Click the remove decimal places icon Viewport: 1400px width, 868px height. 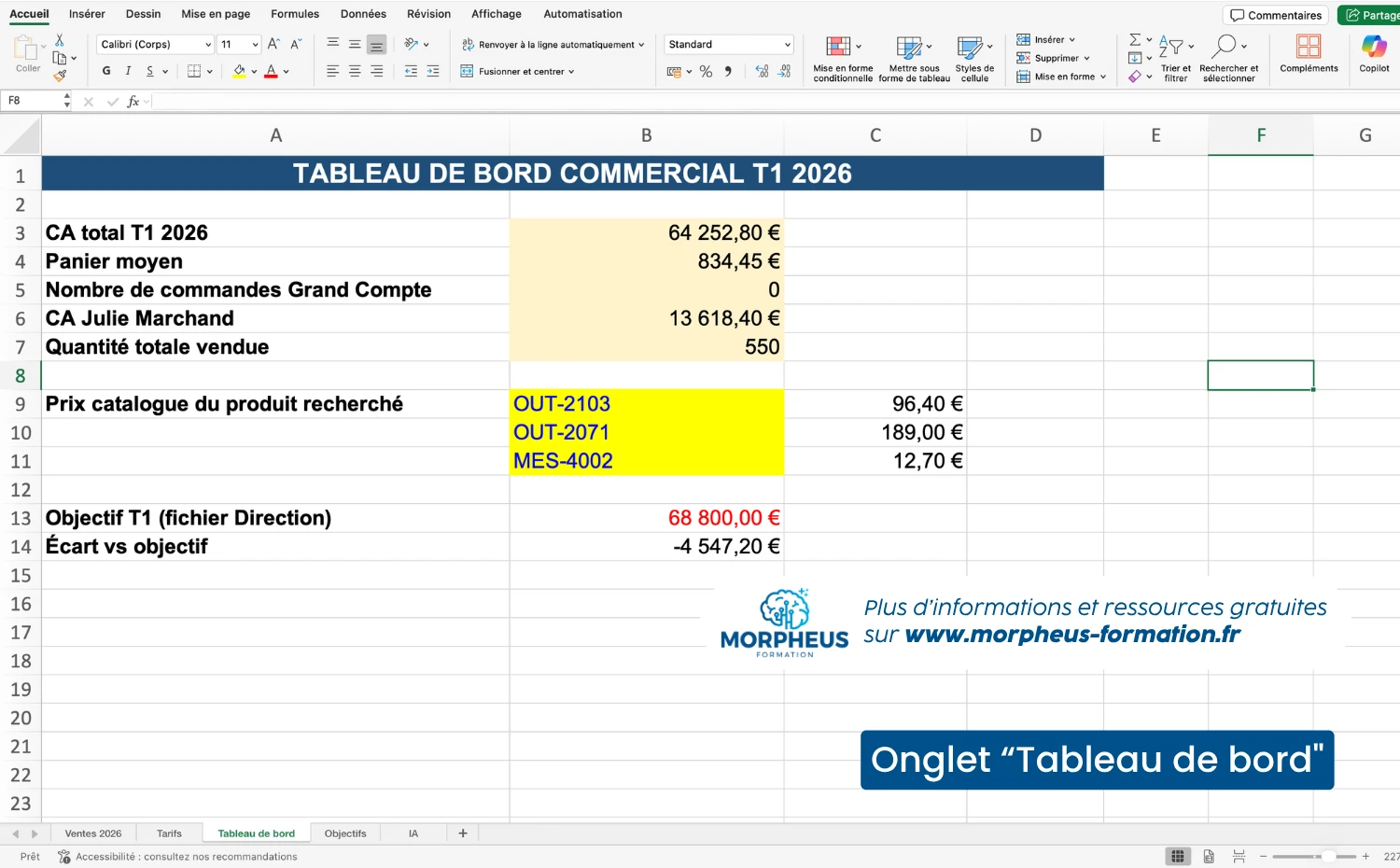click(784, 72)
